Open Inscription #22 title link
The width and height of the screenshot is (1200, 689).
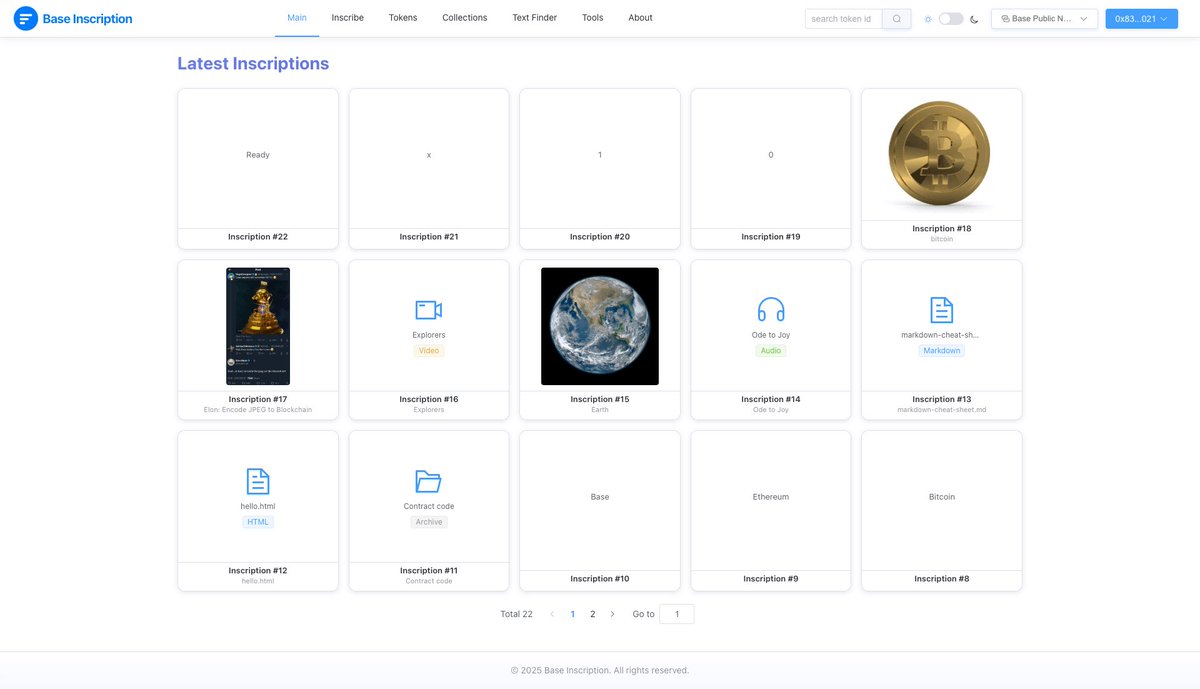tap(258, 237)
